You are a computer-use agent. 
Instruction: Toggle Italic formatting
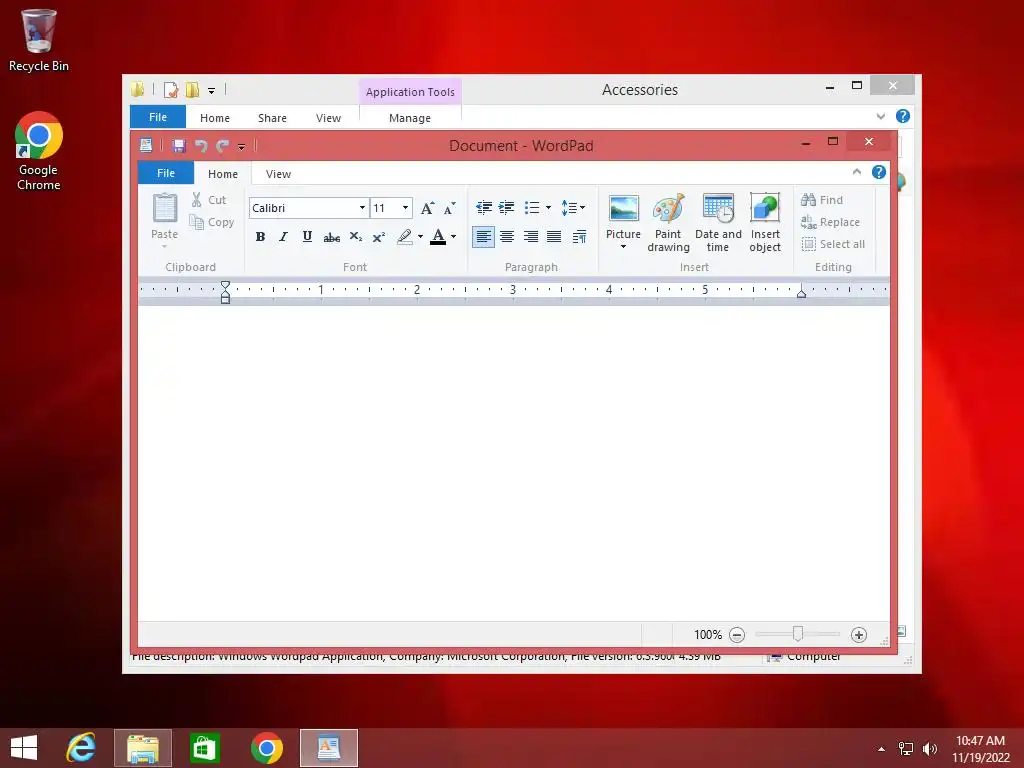283,236
